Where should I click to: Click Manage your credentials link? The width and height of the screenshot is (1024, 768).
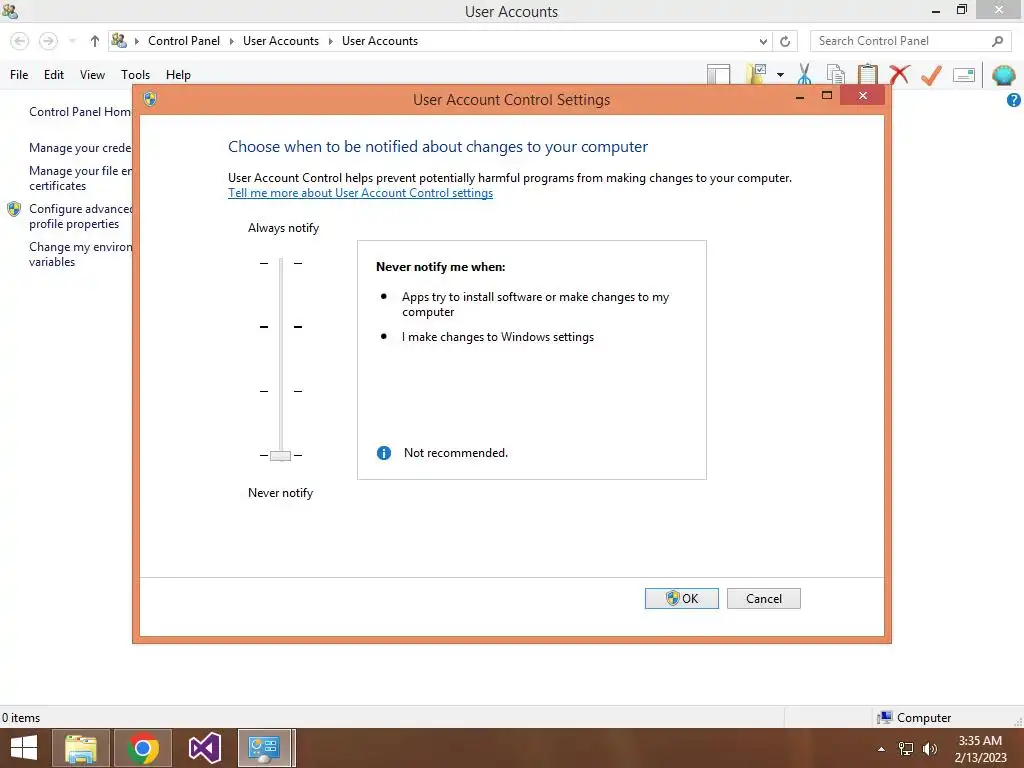(x=80, y=148)
